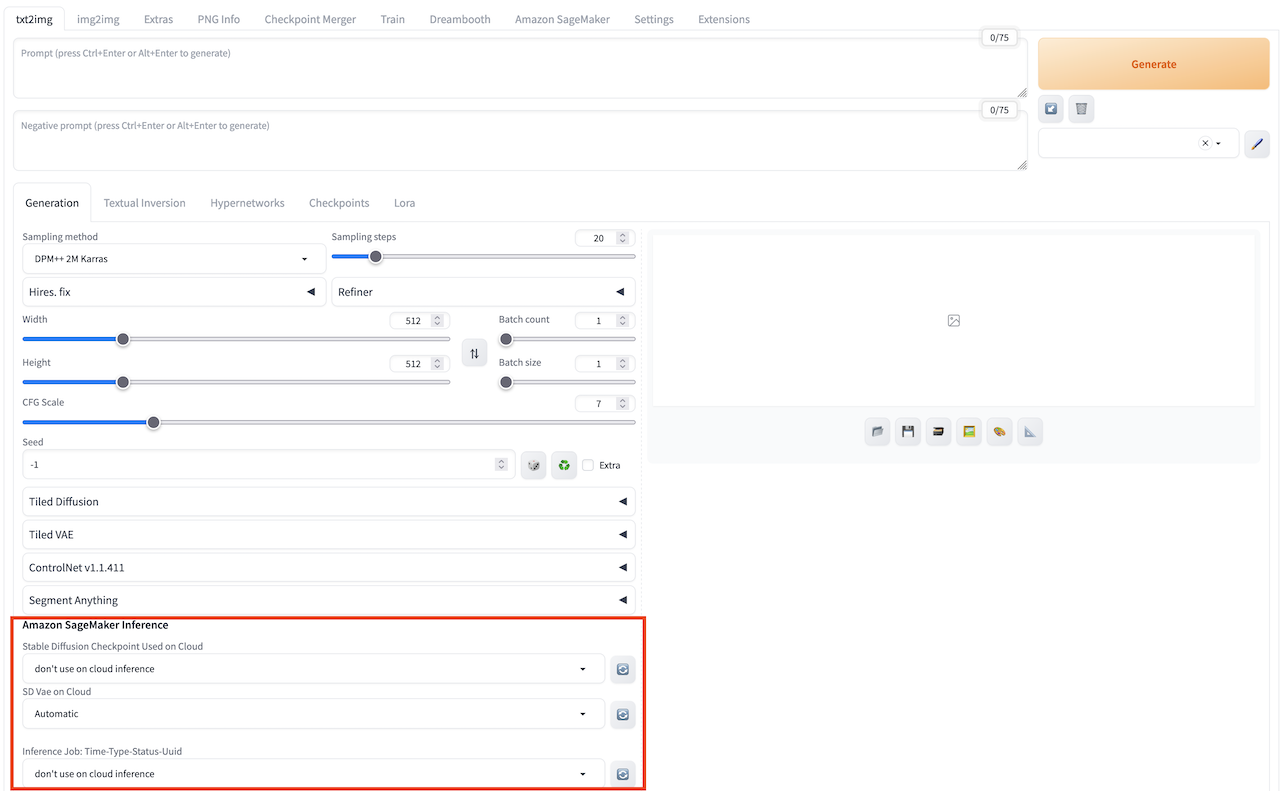1280x791 pixels.
Task: Open the images output folder icon
Action: coord(877,432)
